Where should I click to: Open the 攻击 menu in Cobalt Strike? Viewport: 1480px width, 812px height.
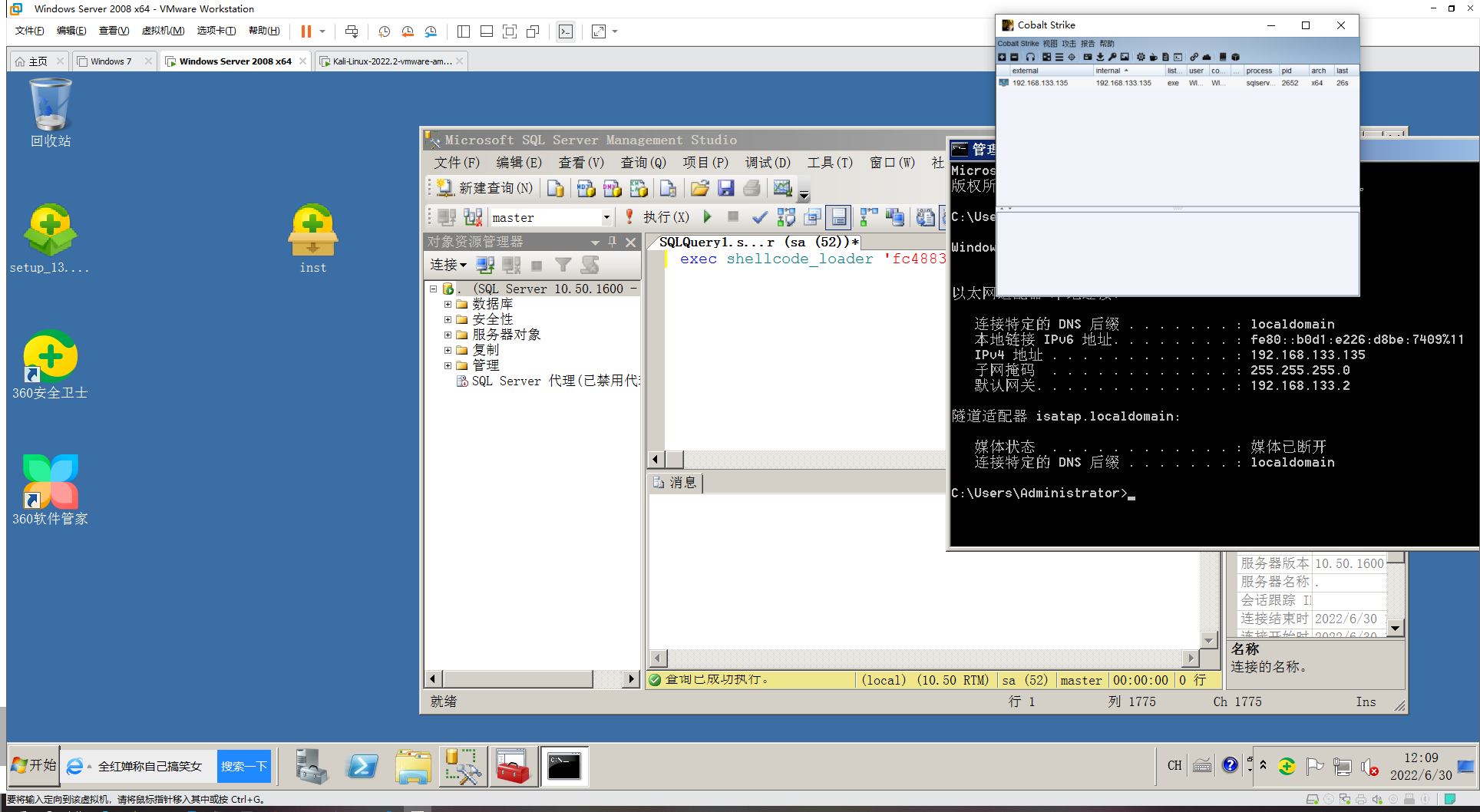1069,44
